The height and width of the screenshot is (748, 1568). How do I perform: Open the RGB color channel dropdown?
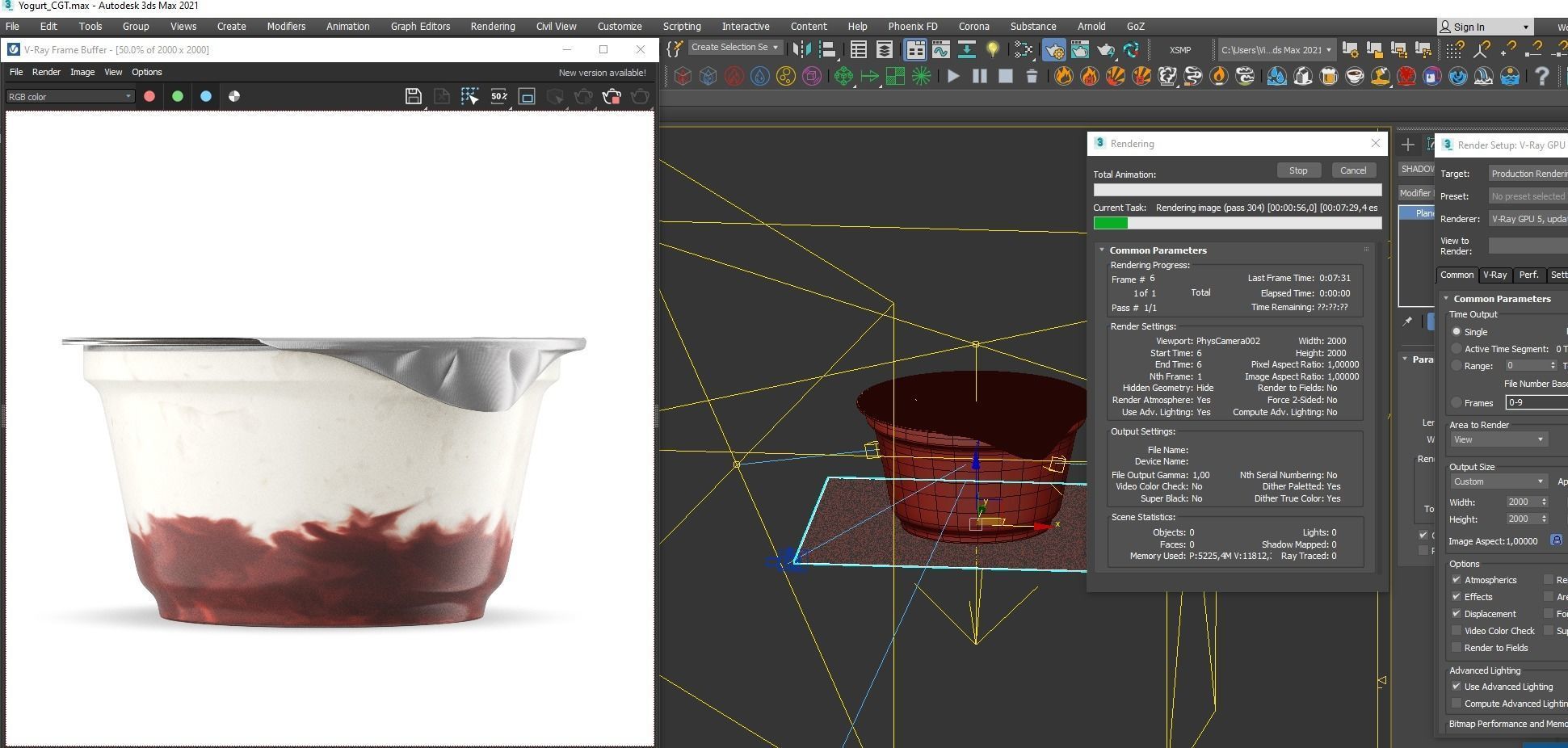click(x=69, y=96)
